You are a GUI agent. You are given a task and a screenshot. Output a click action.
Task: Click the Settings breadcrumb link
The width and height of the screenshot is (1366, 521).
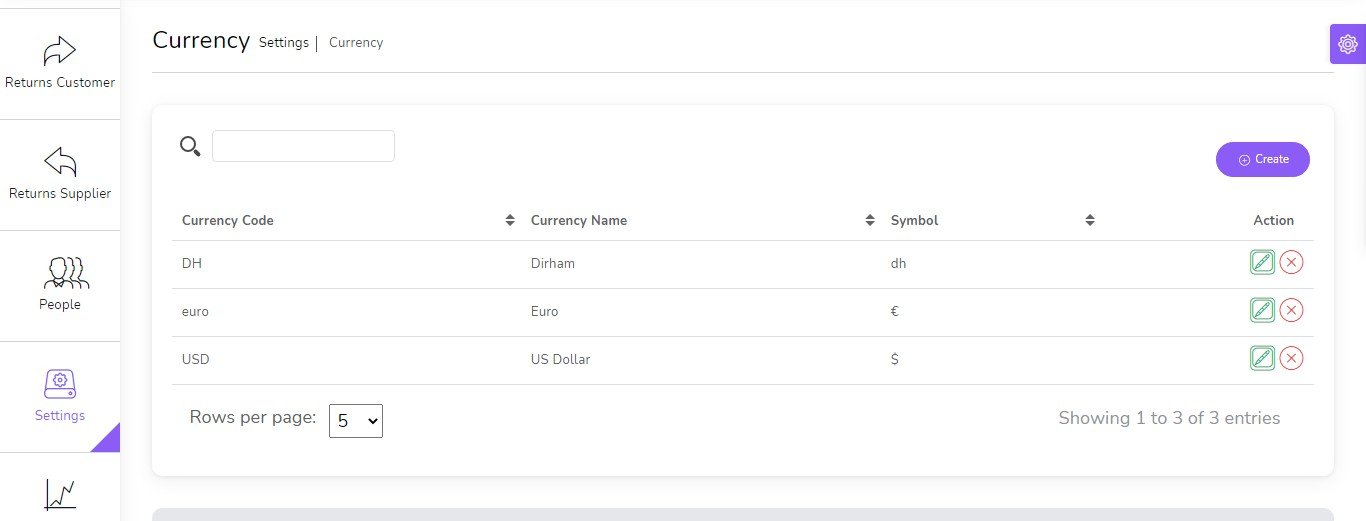tap(283, 43)
